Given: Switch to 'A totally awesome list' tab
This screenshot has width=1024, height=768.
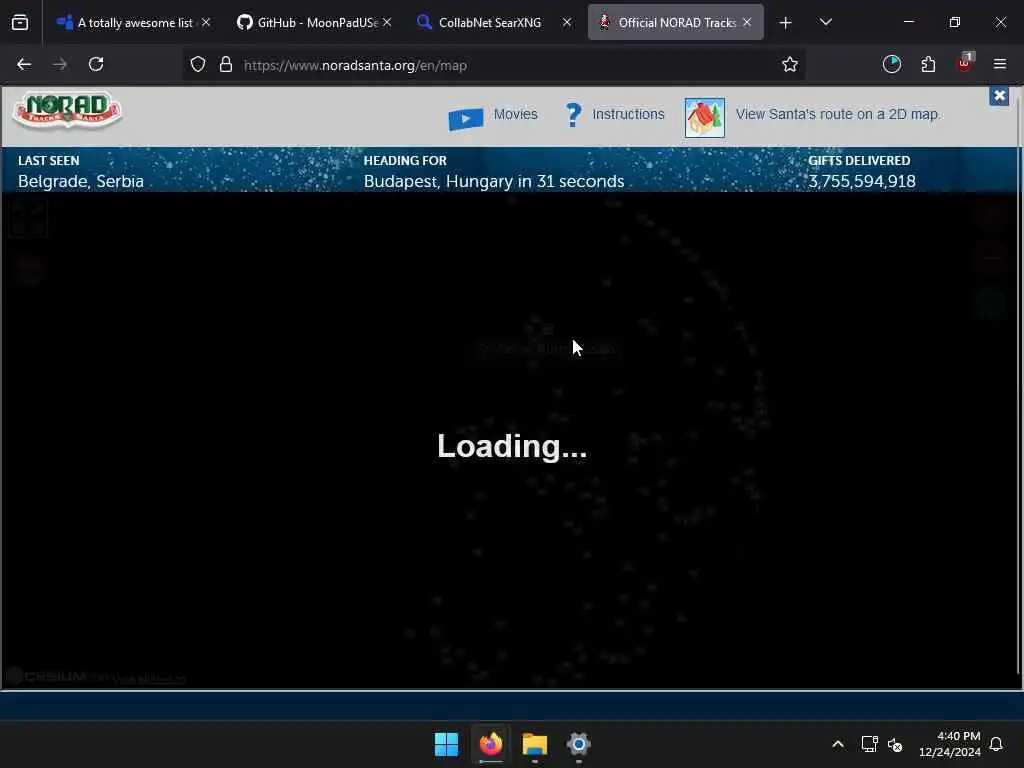Looking at the screenshot, I should click(x=133, y=22).
